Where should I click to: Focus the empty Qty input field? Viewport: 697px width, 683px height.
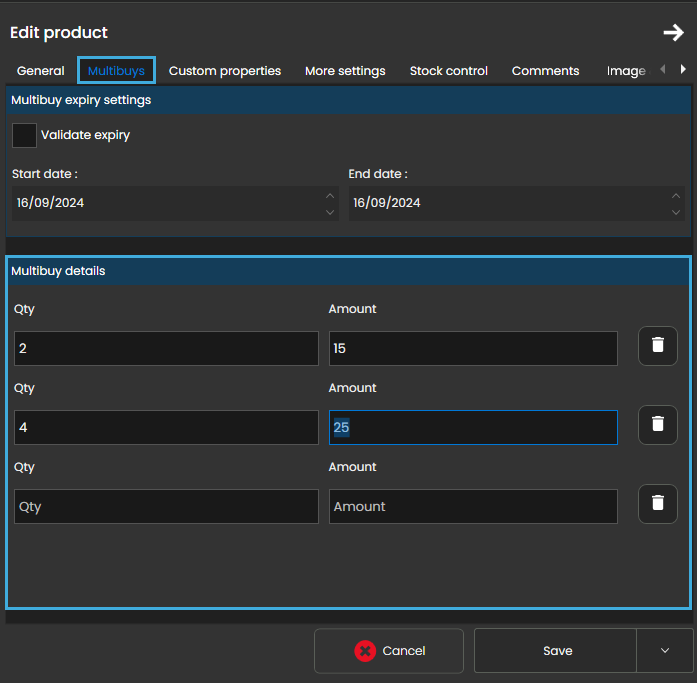(x=166, y=507)
